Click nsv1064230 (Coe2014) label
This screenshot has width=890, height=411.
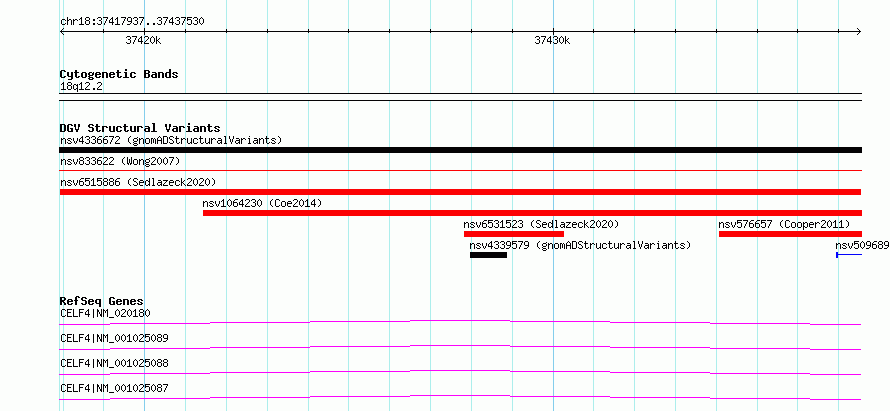262,203
